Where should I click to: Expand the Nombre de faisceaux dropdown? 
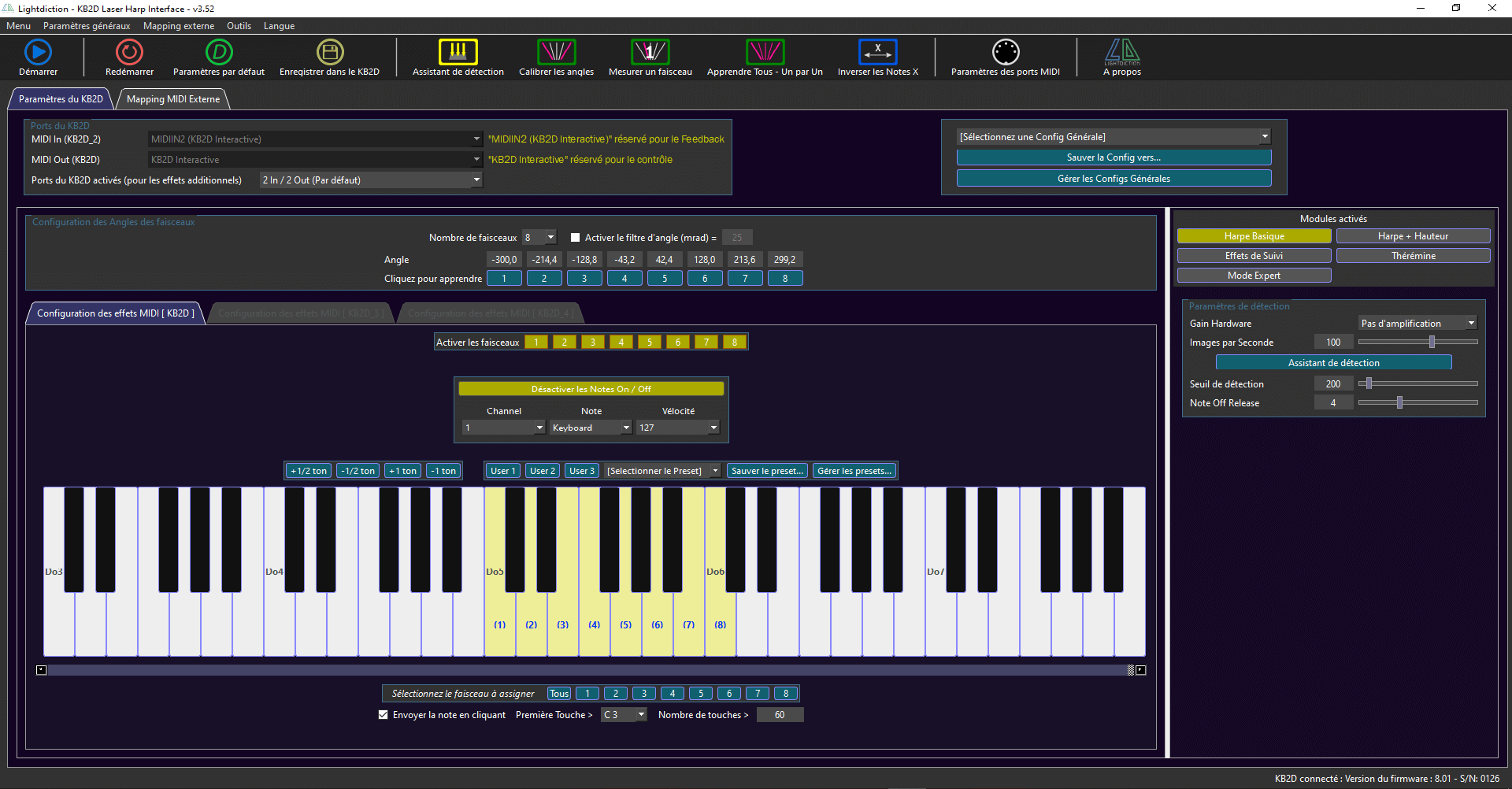(550, 236)
